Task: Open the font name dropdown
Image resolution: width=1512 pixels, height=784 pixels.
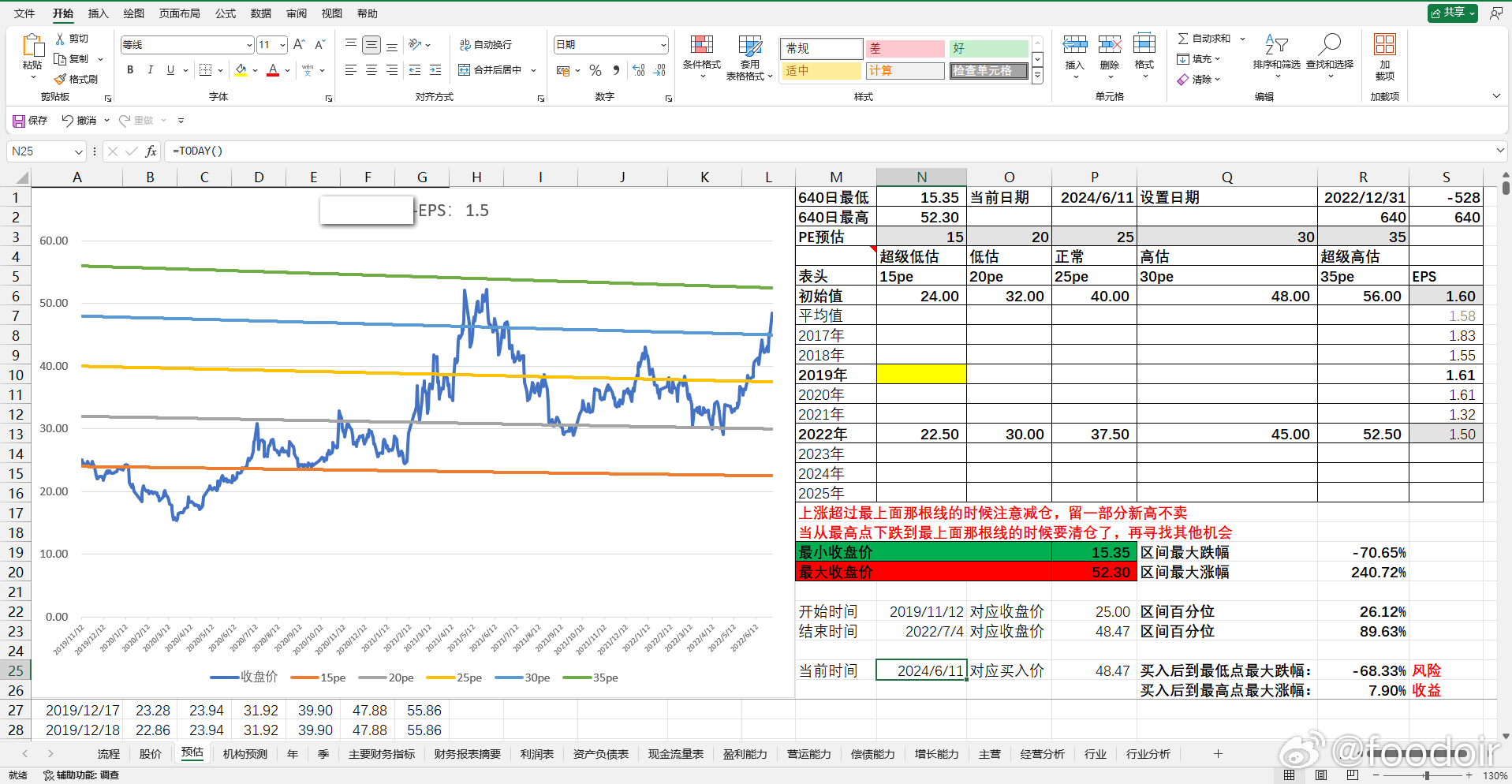Action: [x=249, y=45]
